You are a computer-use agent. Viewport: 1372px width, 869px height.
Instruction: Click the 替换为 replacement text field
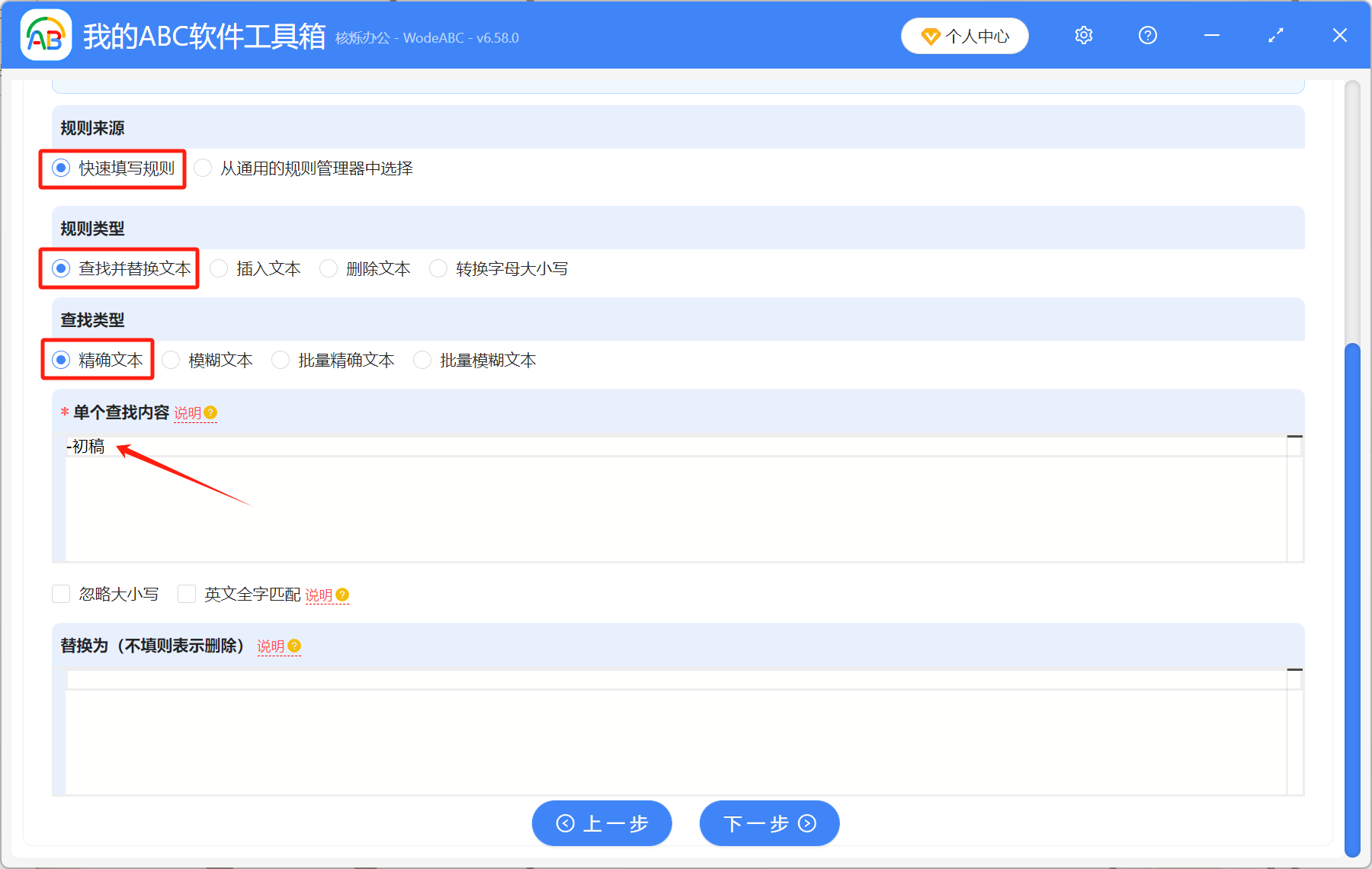675,732
